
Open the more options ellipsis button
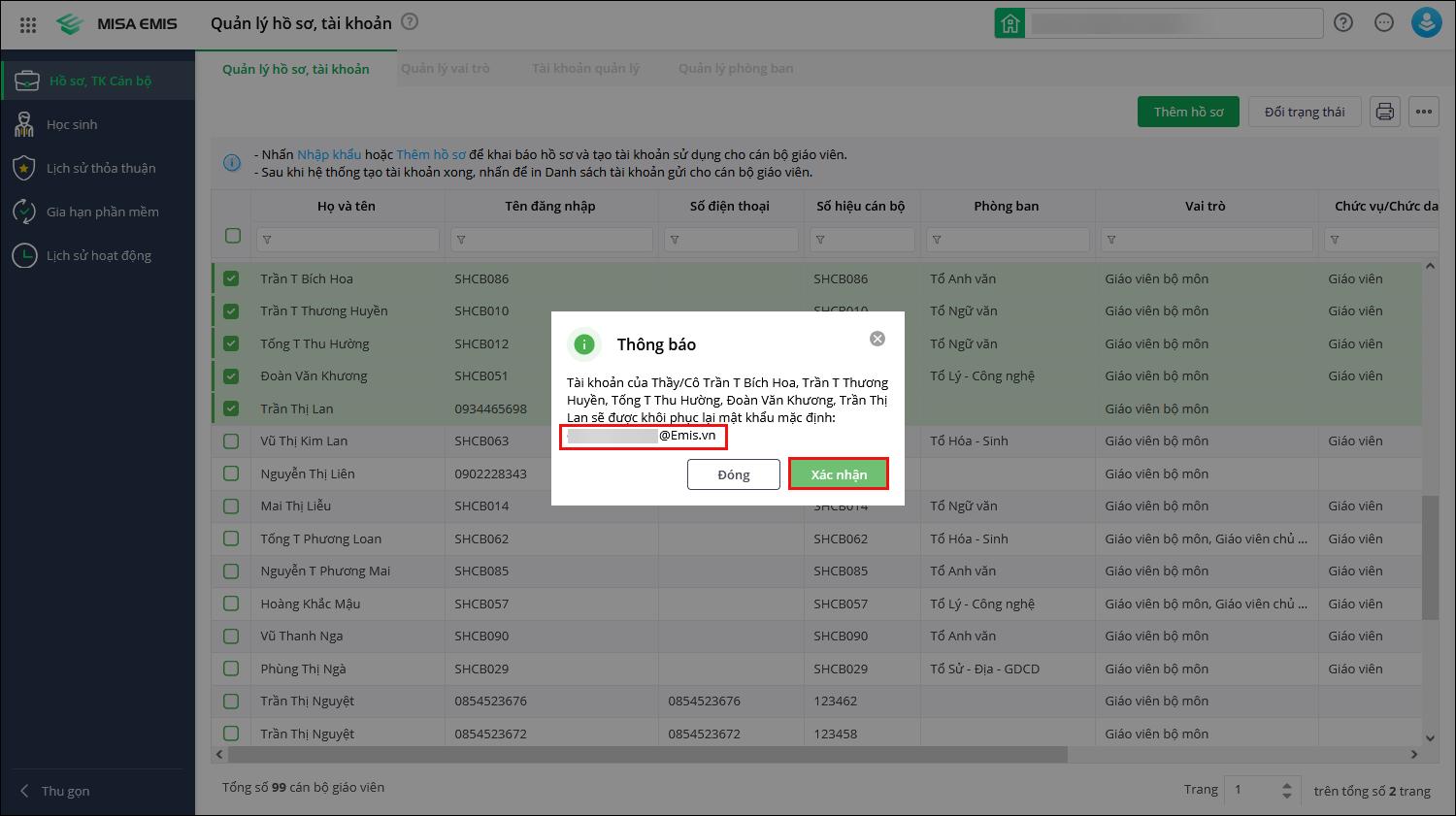[1424, 112]
